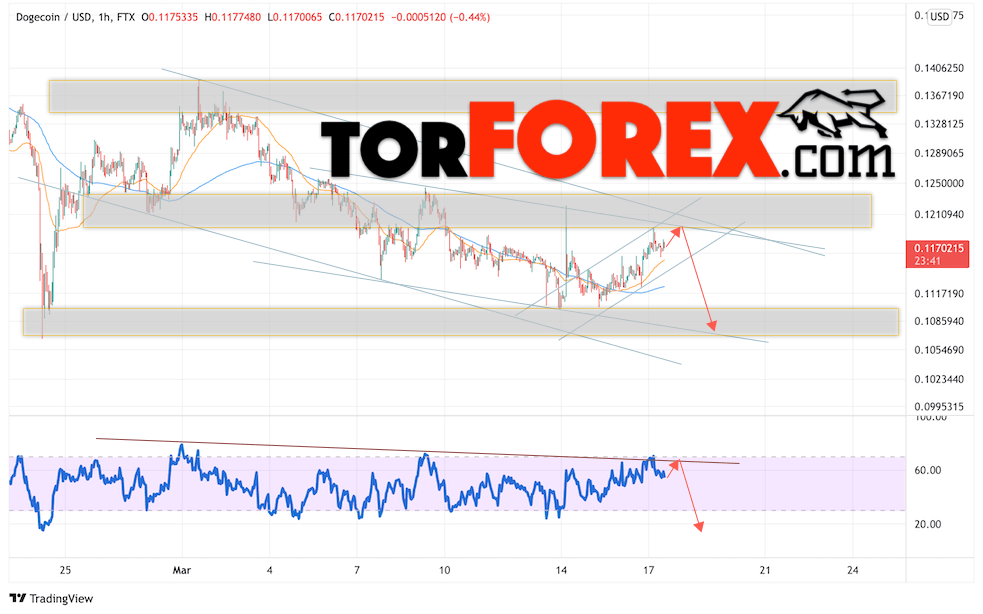Click the TORFOREX.com watermark text
983x614 pixels.
(607, 141)
